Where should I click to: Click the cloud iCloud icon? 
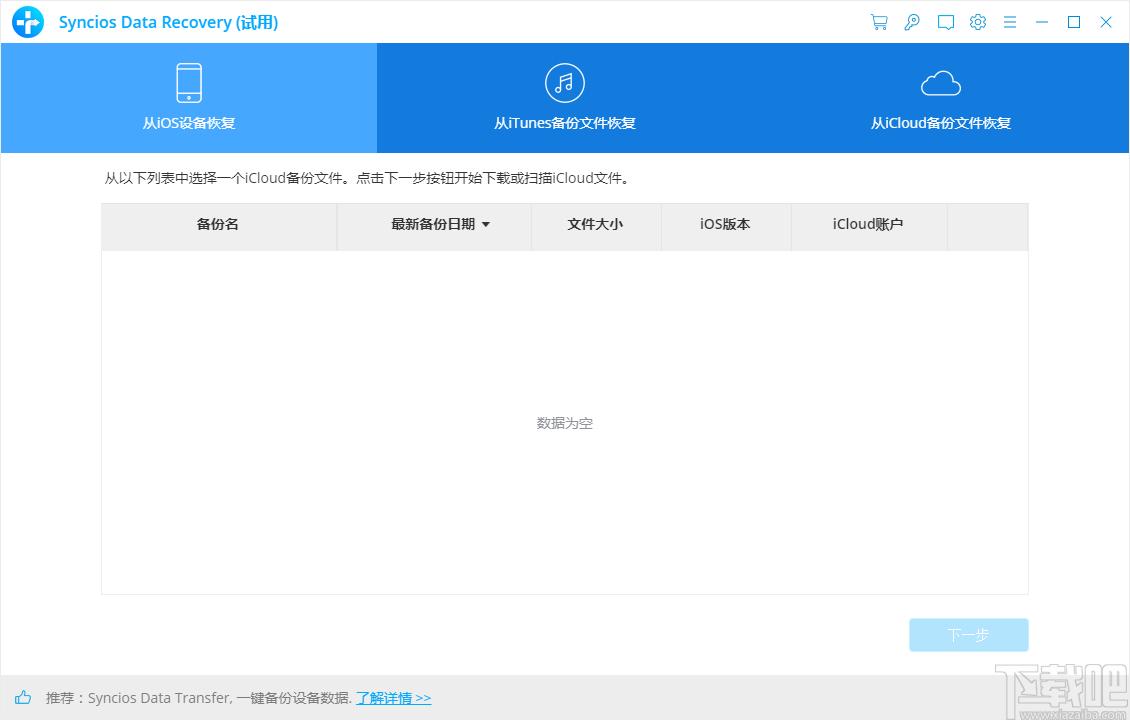click(940, 84)
